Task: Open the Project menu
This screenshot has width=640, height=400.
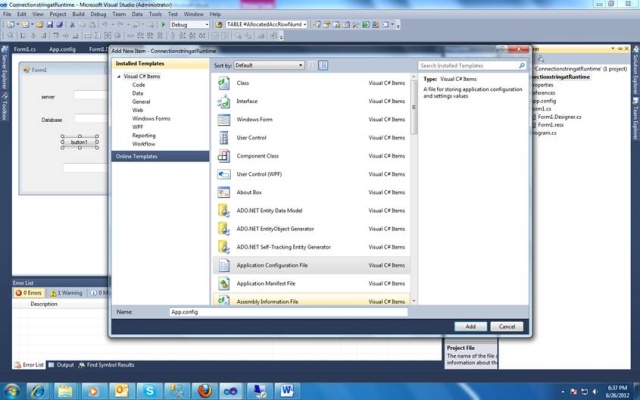Action: click(58, 14)
